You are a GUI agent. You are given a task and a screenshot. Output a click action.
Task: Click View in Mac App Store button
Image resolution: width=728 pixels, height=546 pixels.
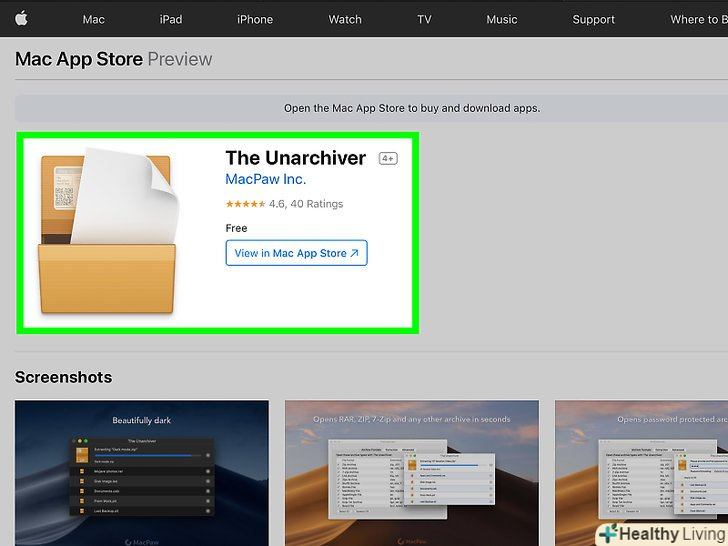click(x=296, y=253)
